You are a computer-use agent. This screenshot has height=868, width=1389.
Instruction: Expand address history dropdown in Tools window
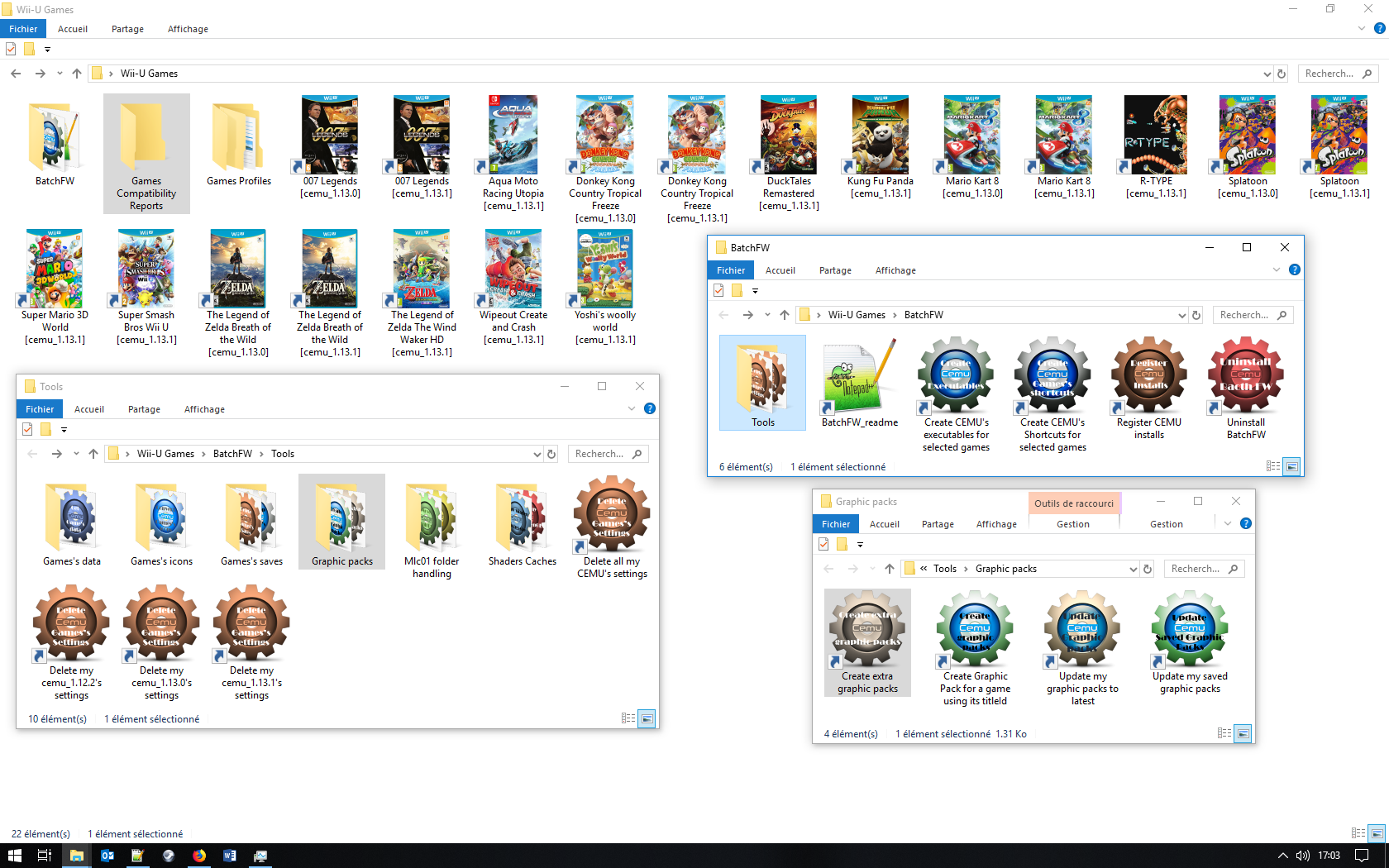tap(537, 455)
